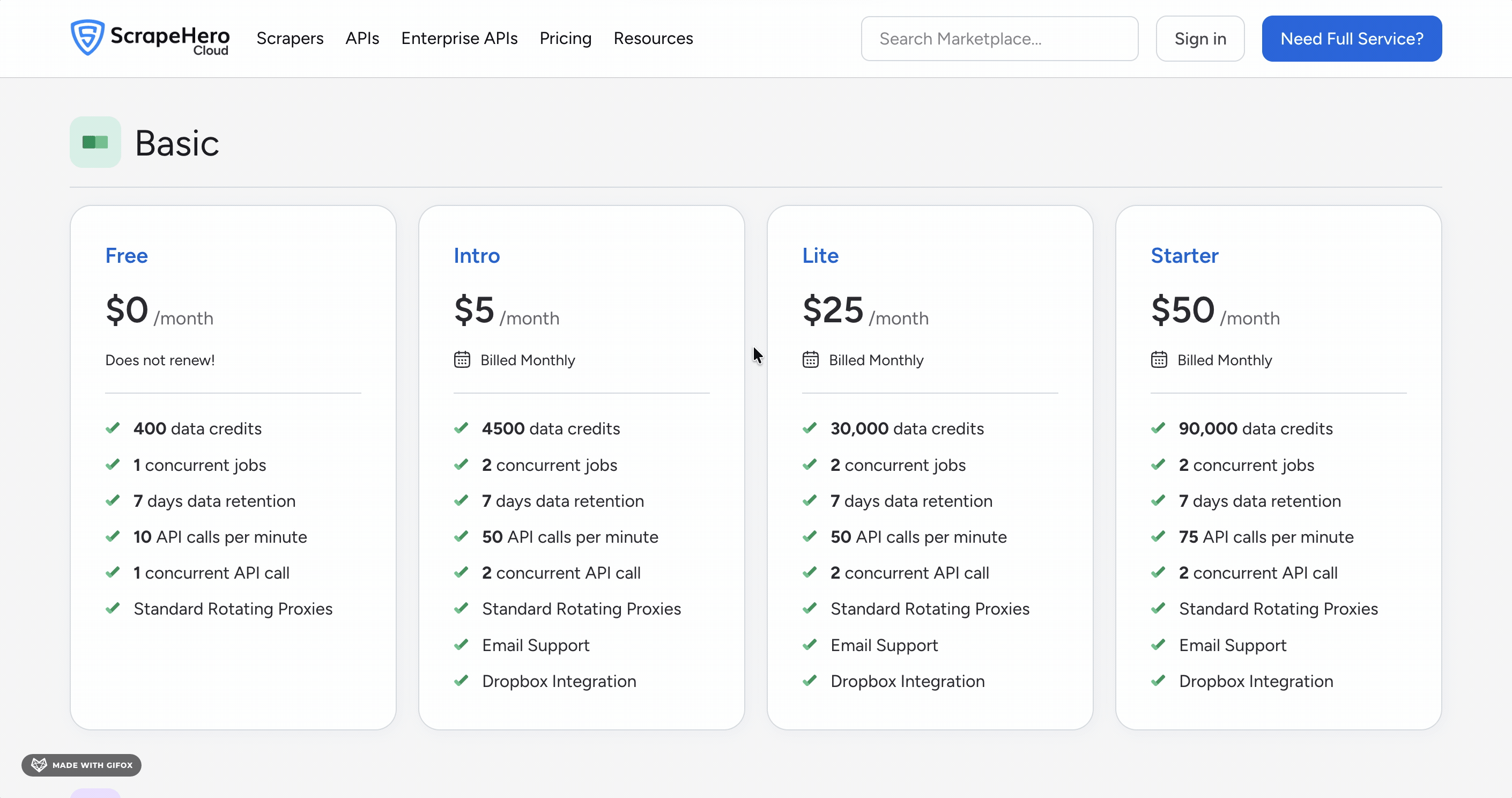Click 'Standard Rotating Proxies' in Intro plan
Viewport: 1512px width, 798px height.
tap(581, 609)
